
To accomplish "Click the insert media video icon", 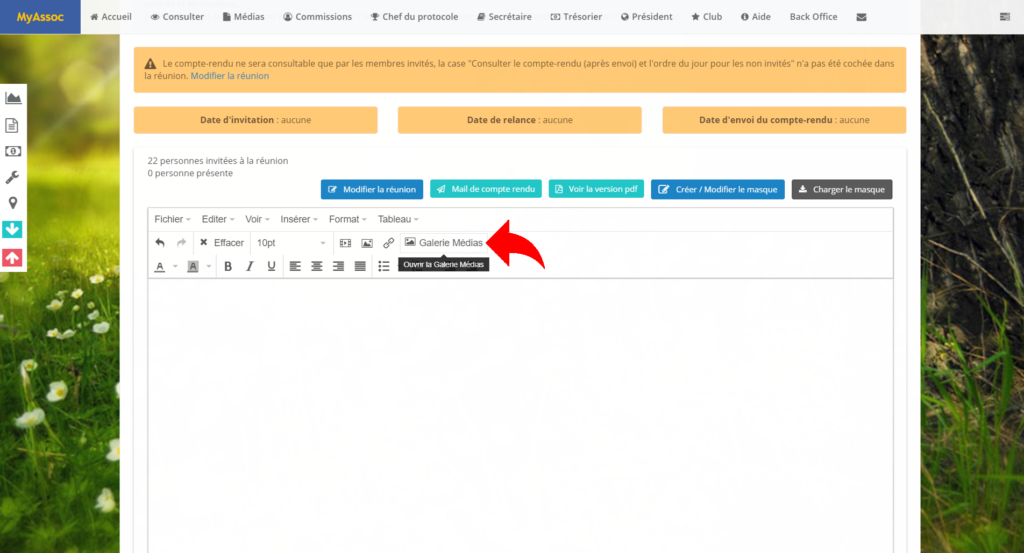I will (345, 243).
